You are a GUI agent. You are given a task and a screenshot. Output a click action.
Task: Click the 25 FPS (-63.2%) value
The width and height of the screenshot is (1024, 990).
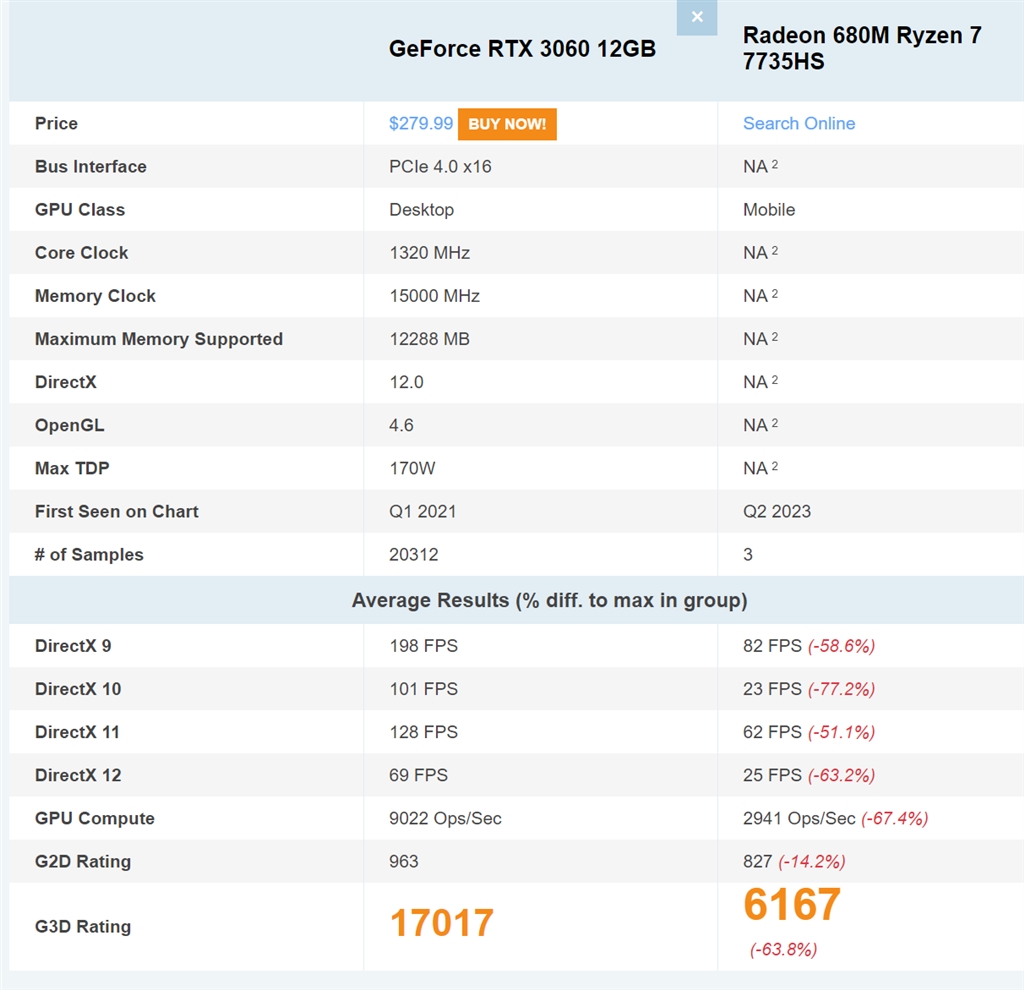coord(808,775)
